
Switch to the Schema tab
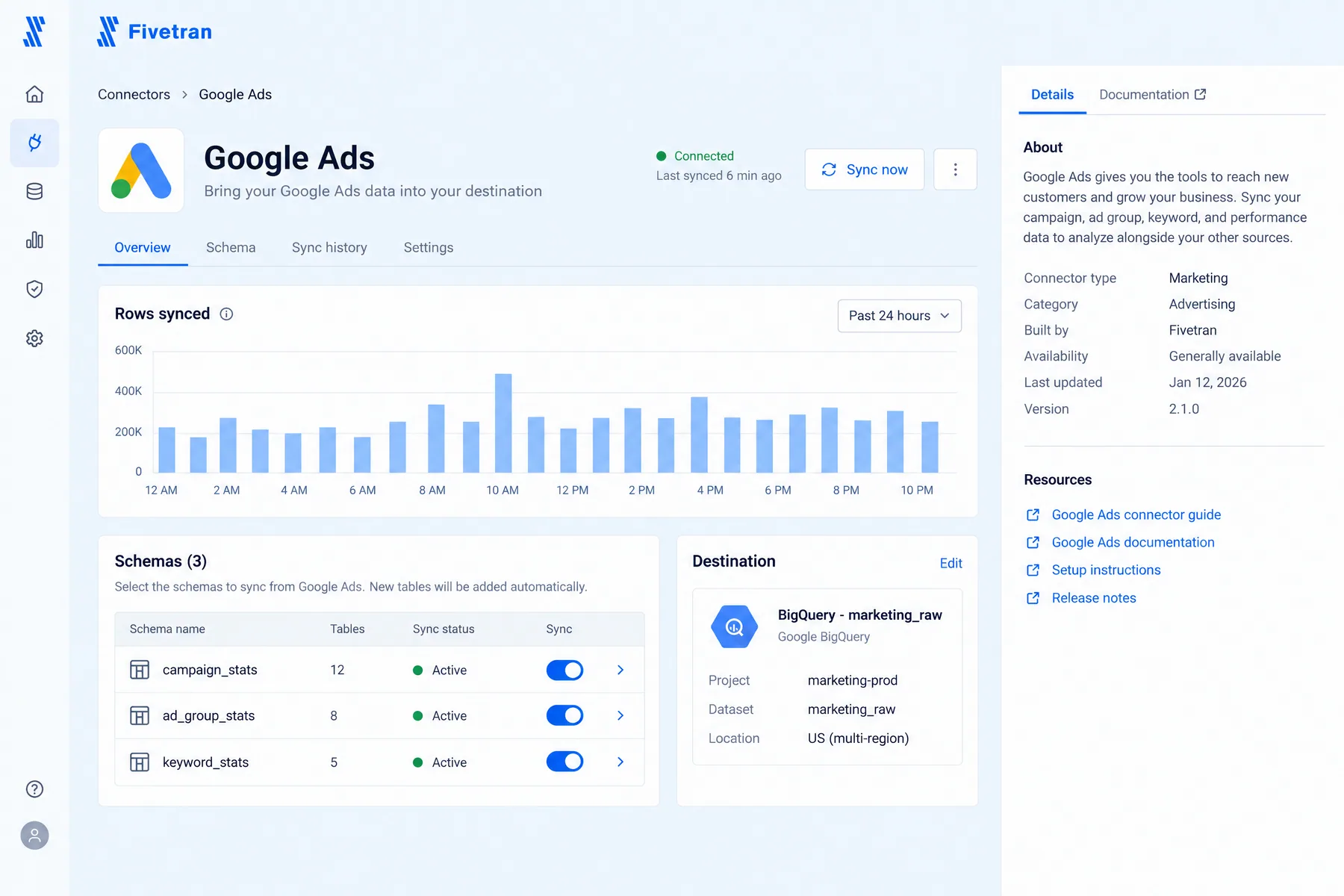(x=231, y=247)
